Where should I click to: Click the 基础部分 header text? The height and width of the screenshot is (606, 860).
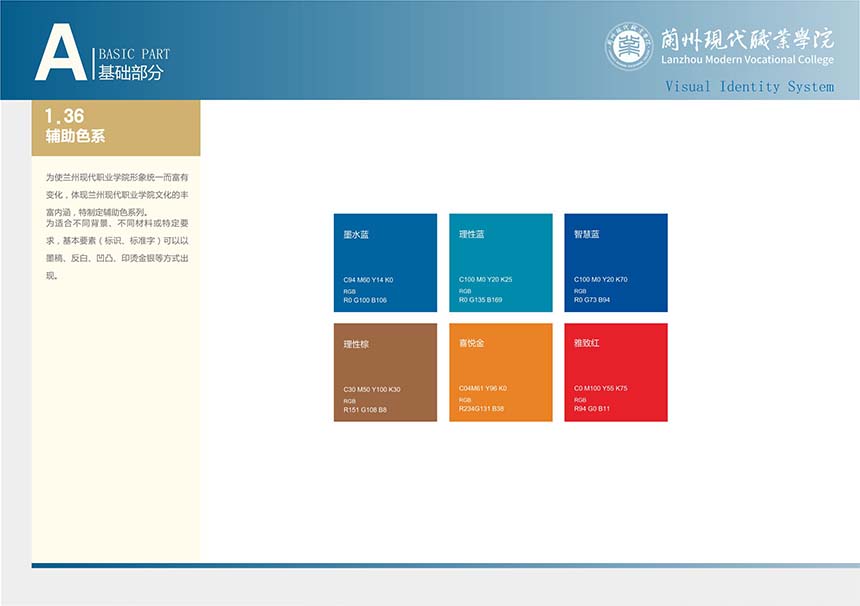[x=130, y=73]
